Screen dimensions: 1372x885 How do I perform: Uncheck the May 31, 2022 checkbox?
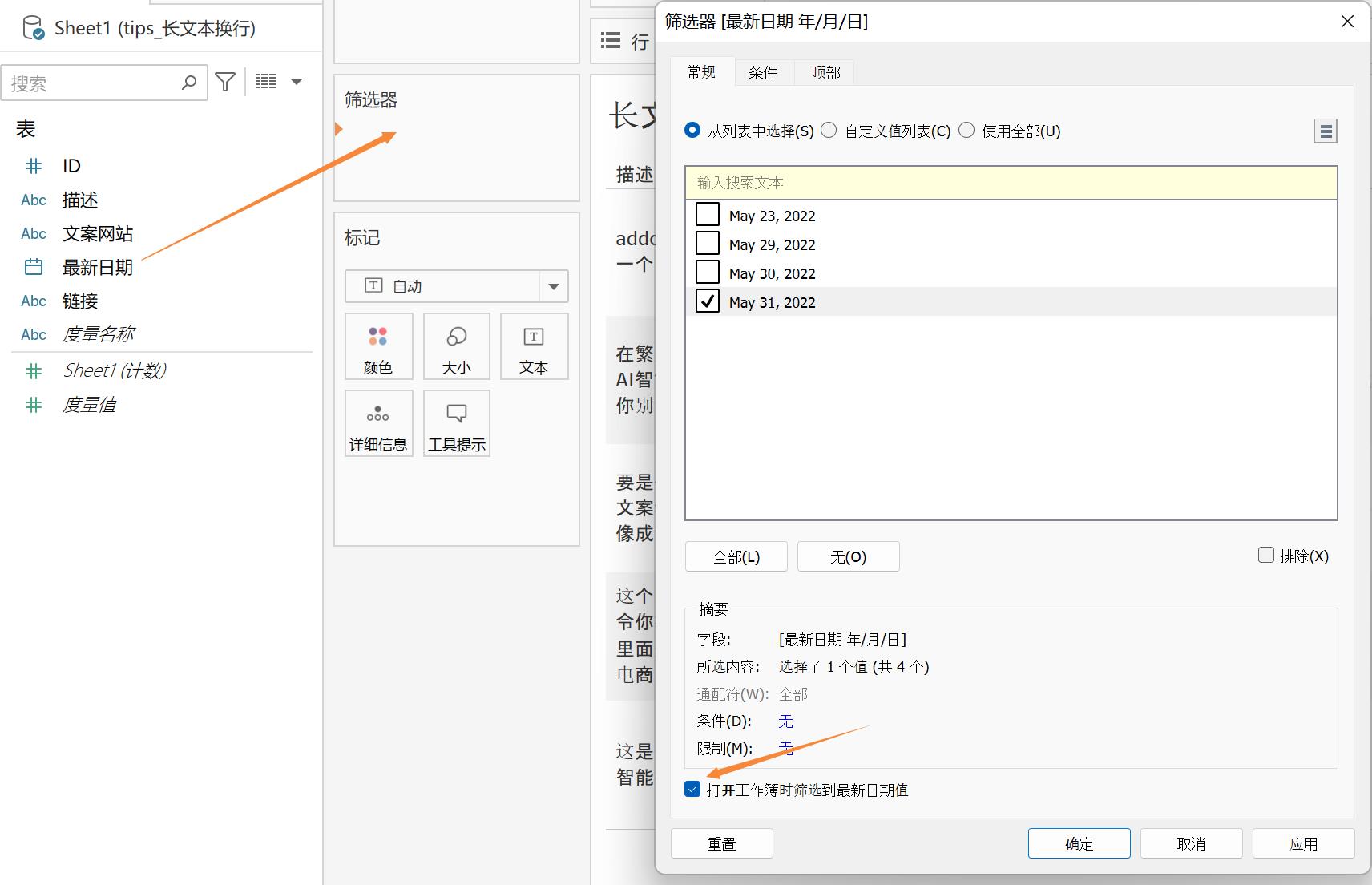pyautogui.click(x=708, y=301)
